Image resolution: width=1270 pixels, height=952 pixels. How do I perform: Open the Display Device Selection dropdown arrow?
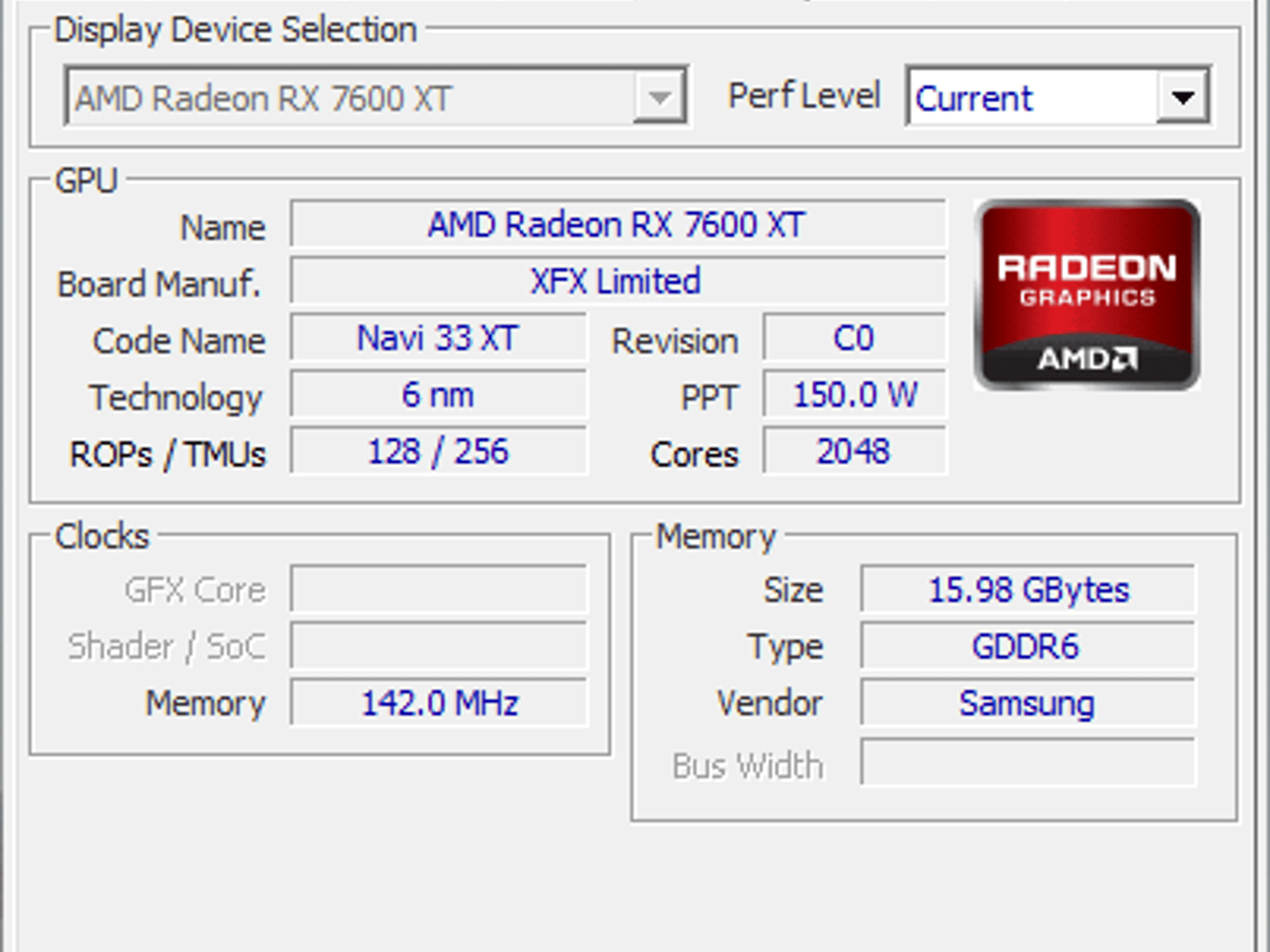(x=659, y=97)
